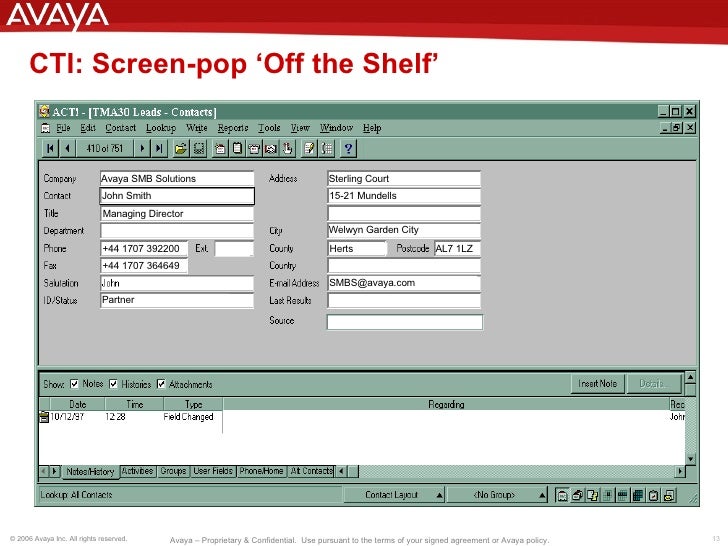Open the Edit menu
This screenshot has width=728, height=546.
pos(88,128)
